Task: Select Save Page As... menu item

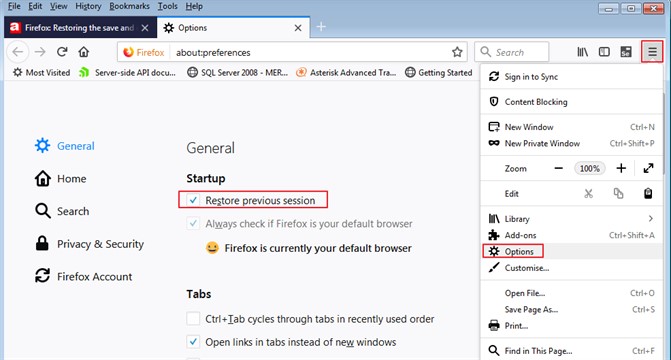Action: click(x=571, y=309)
